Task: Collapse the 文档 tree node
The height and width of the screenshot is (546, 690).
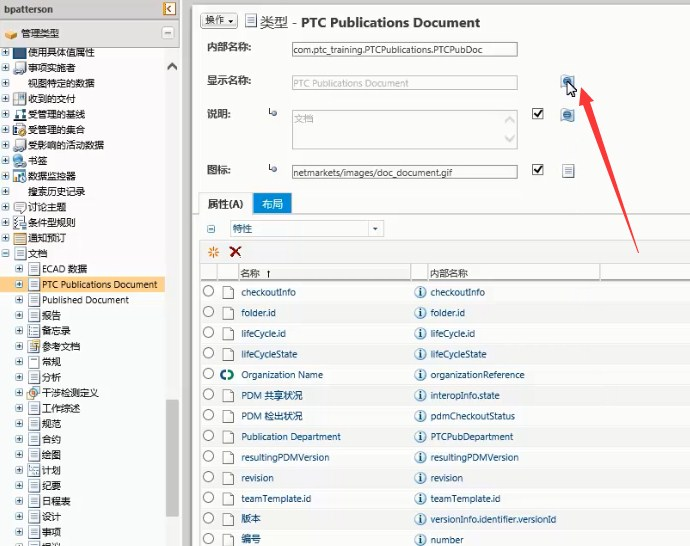Action: pyautogui.click(x=5, y=253)
